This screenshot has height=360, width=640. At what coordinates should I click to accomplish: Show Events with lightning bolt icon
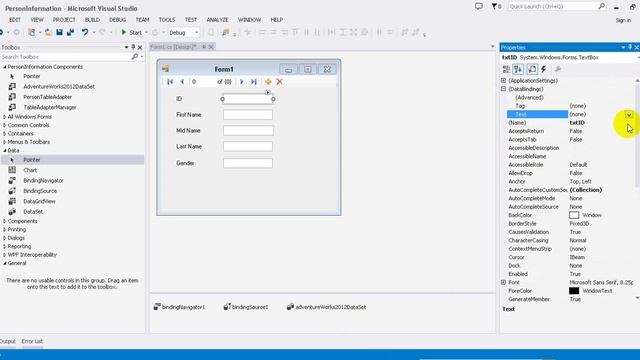click(x=544, y=69)
